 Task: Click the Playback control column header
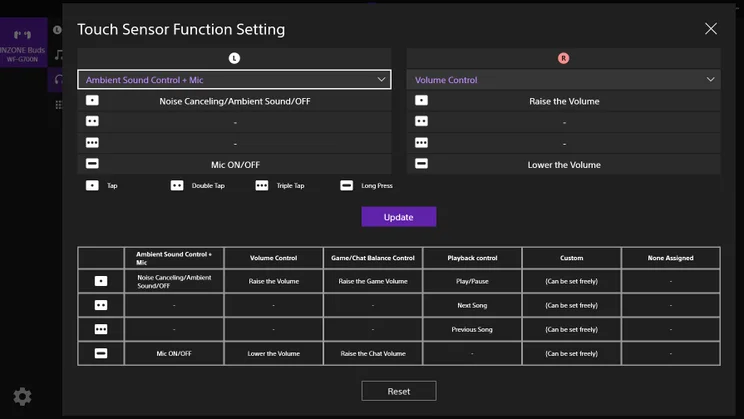coord(472,258)
